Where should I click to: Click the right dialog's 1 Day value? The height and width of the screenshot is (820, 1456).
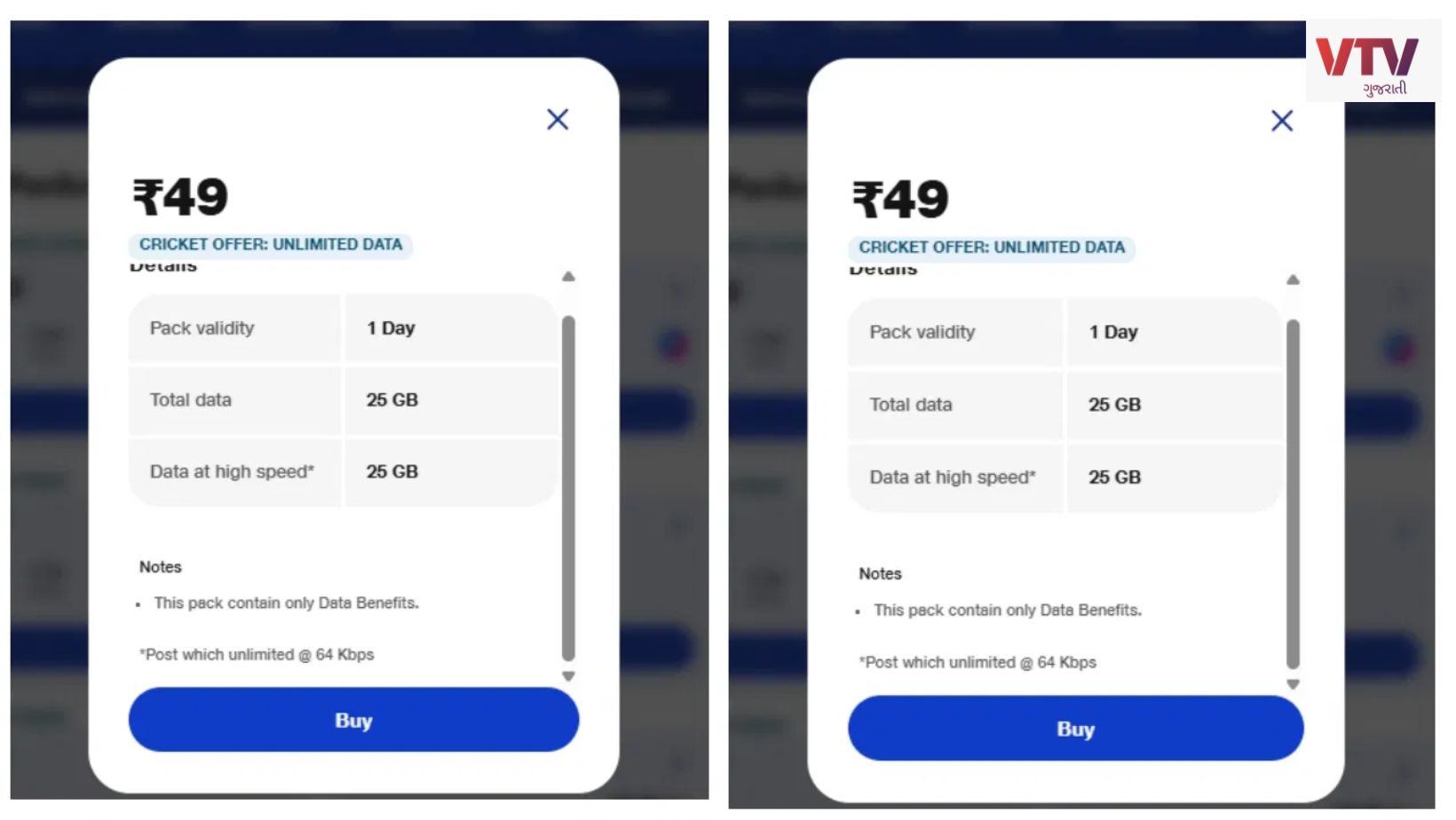(1113, 332)
